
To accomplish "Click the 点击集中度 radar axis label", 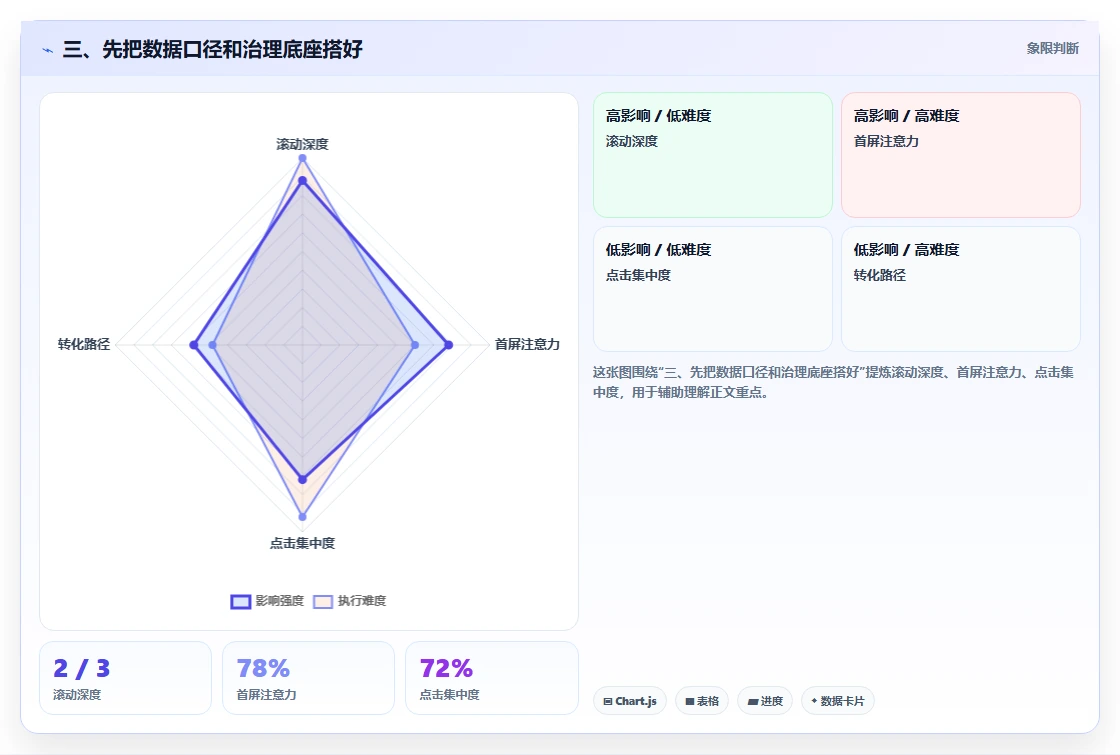I will coord(302,544).
